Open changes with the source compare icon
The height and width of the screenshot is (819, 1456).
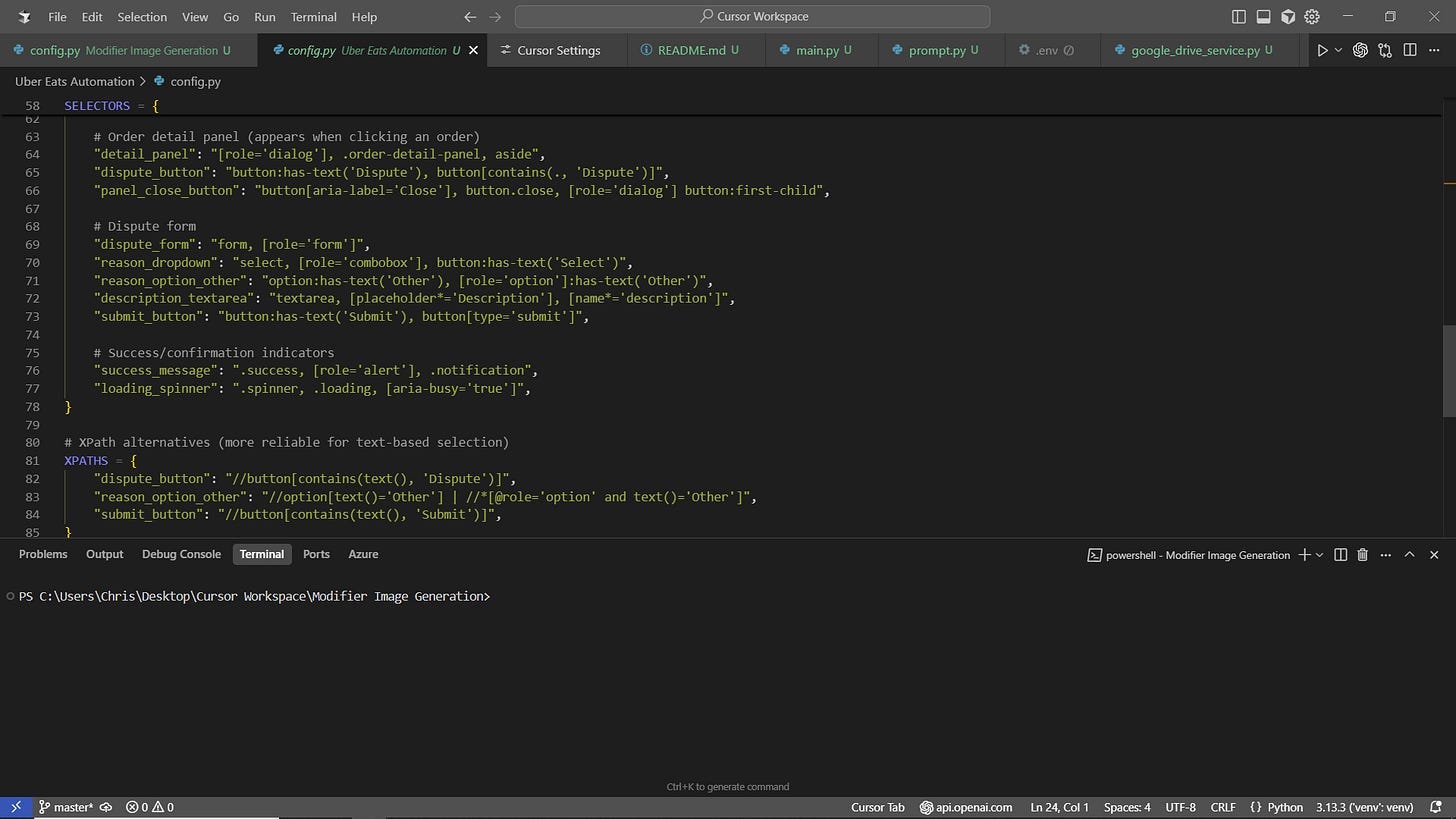[1385, 50]
